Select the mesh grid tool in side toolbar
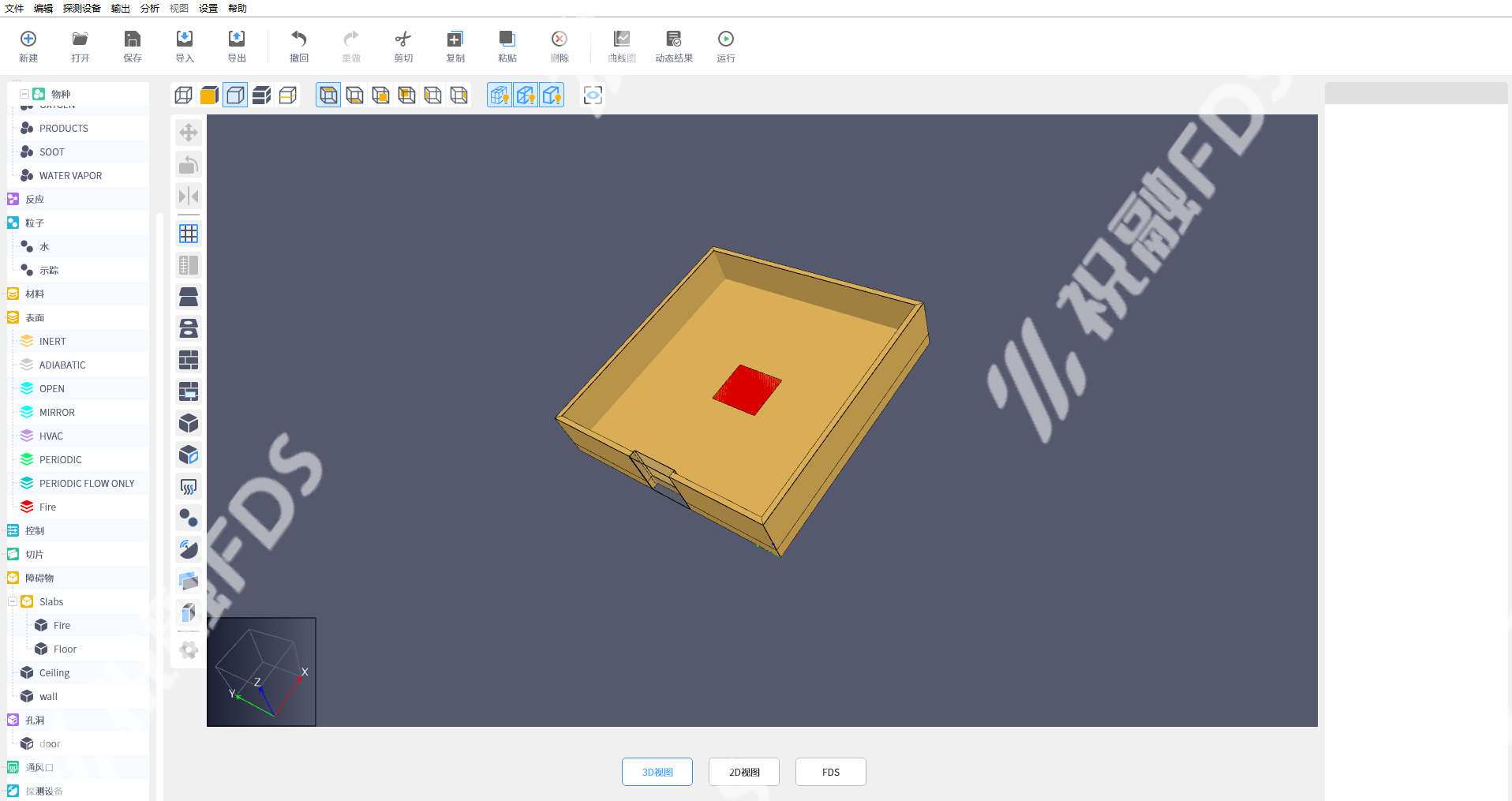Viewport: 1512px width, 801px height. 189,234
